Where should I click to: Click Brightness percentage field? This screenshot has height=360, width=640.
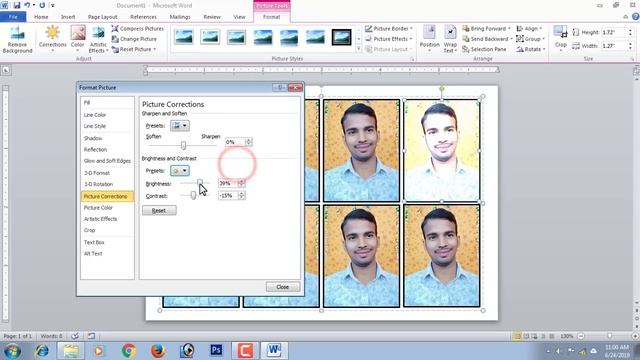pyautogui.click(x=228, y=184)
